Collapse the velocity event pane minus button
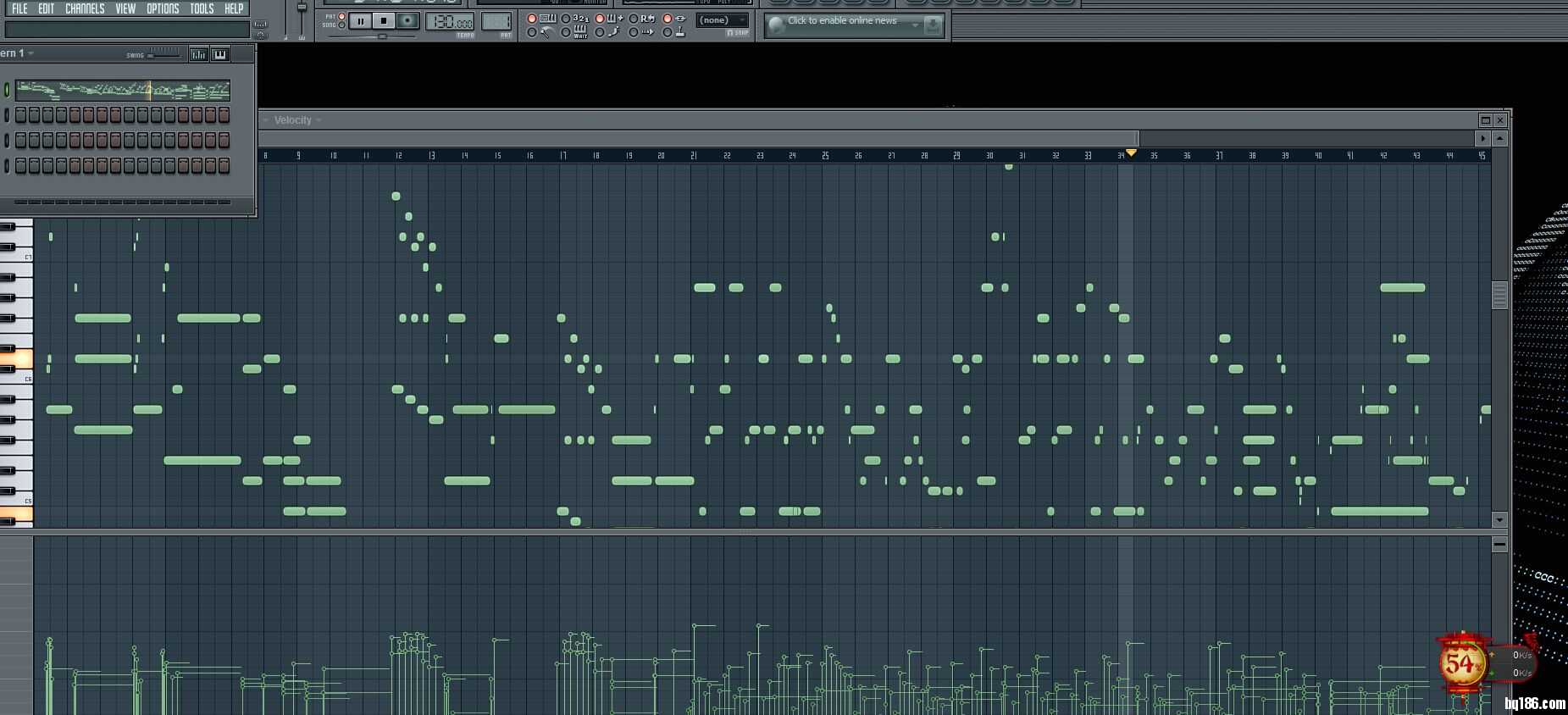1568x715 pixels. coord(1499,545)
